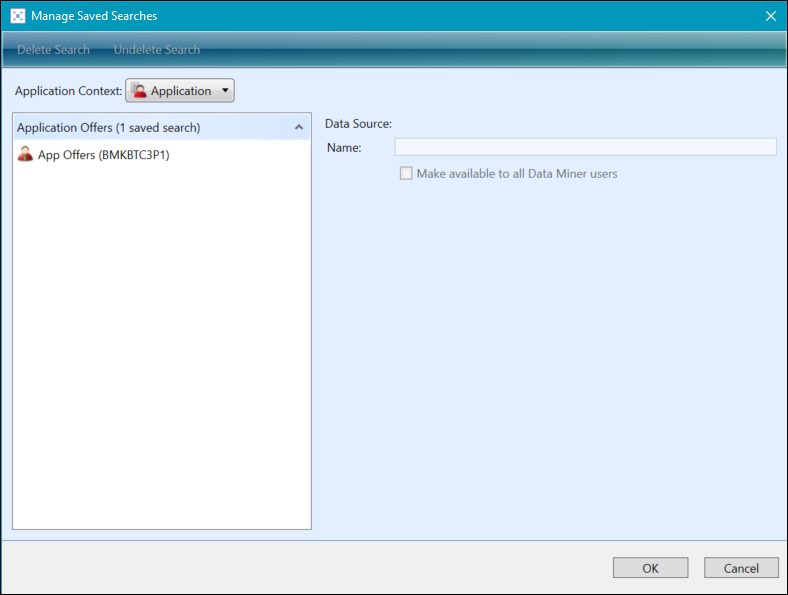The image size is (788, 595).
Task: Close the Manage Saved Searches dialog
Action: click(x=771, y=16)
